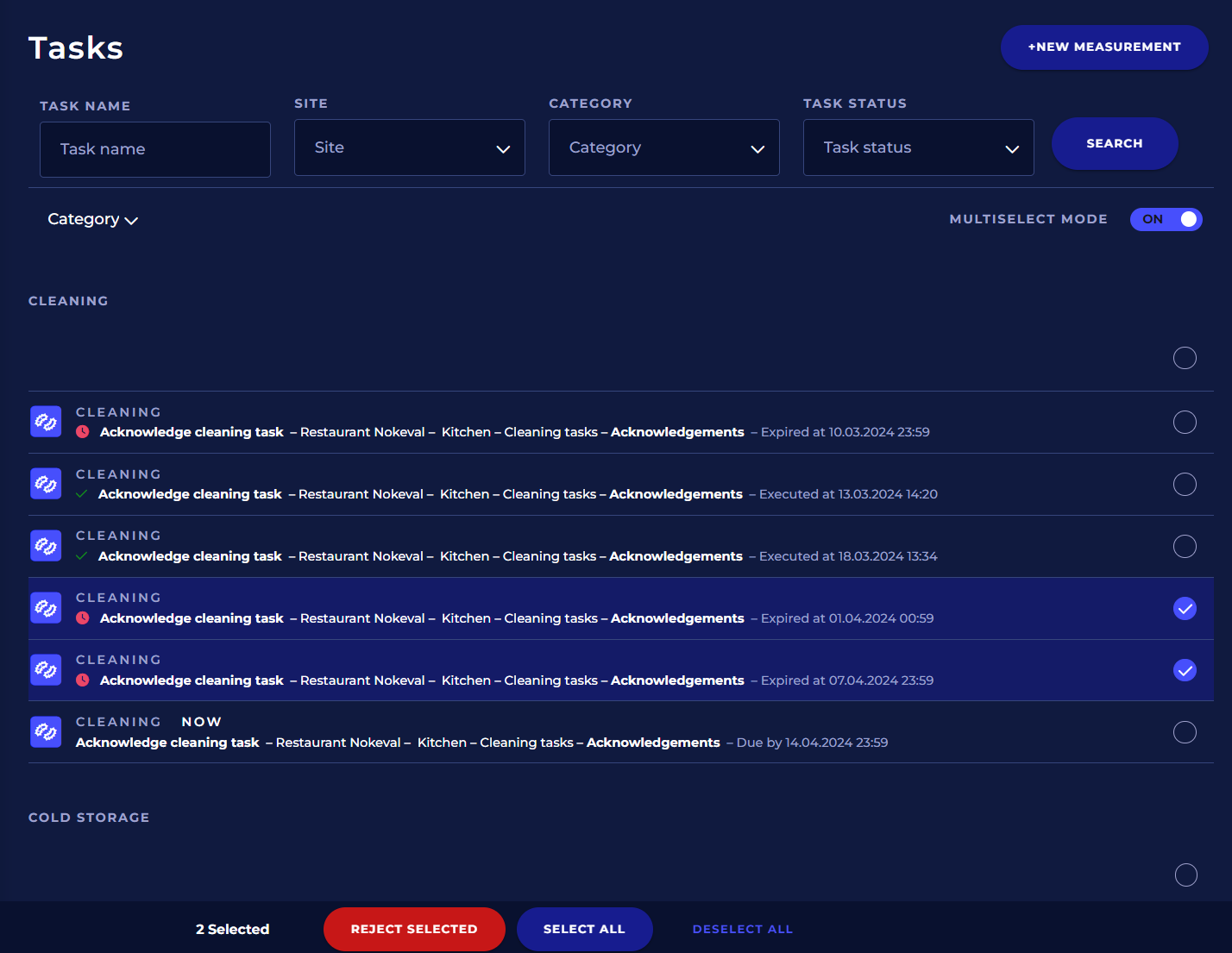The width and height of the screenshot is (1232, 953).
Task: Expand the Category grouping selector
Action: pyautogui.click(x=92, y=219)
